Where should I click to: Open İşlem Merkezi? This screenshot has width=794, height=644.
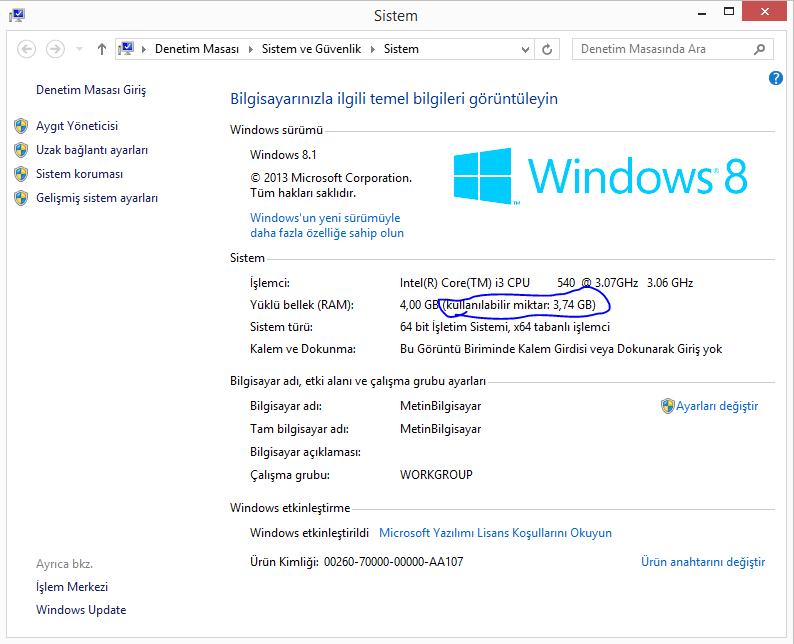[72, 587]
